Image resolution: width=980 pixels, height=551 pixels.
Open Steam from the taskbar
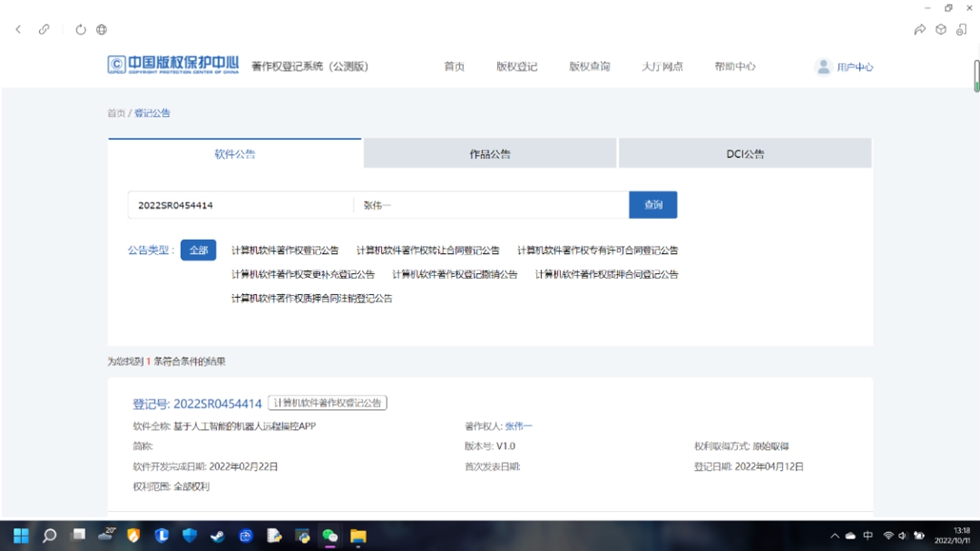[217, 536]
